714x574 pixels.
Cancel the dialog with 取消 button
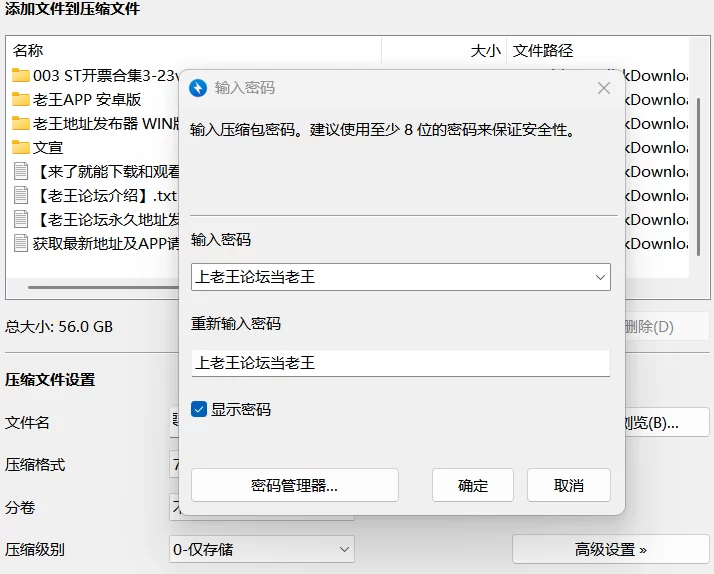569,485
